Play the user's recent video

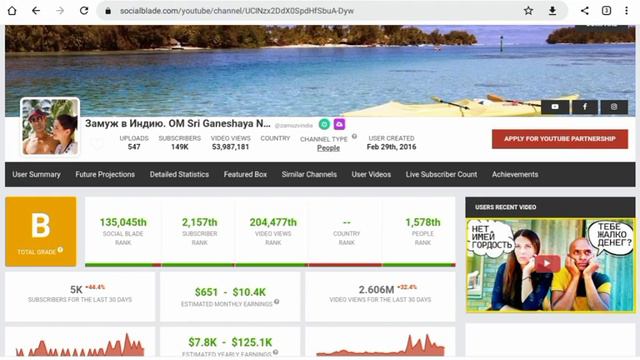(547, 263)
